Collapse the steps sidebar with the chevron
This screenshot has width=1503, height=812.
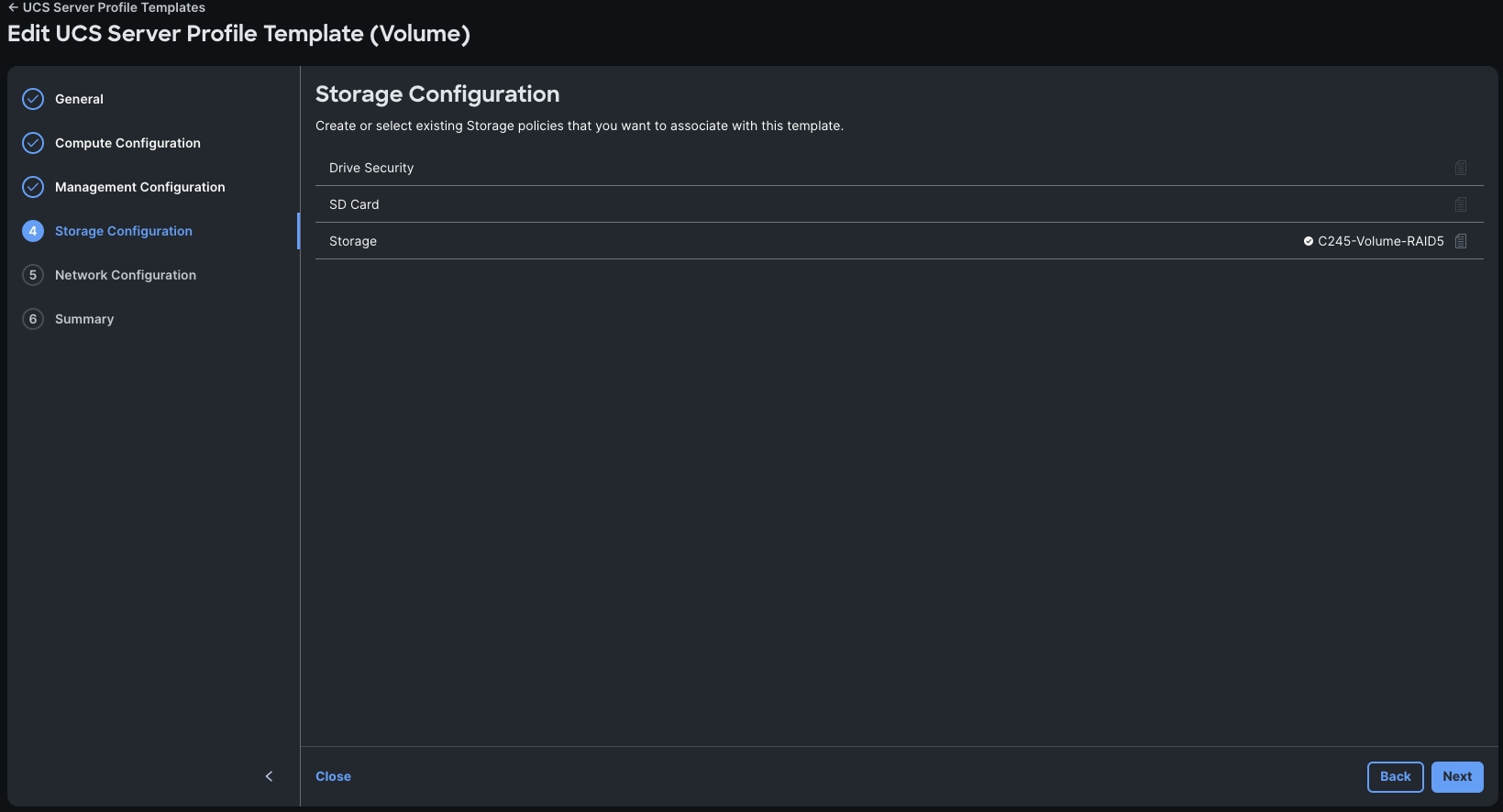pos(269,776)
